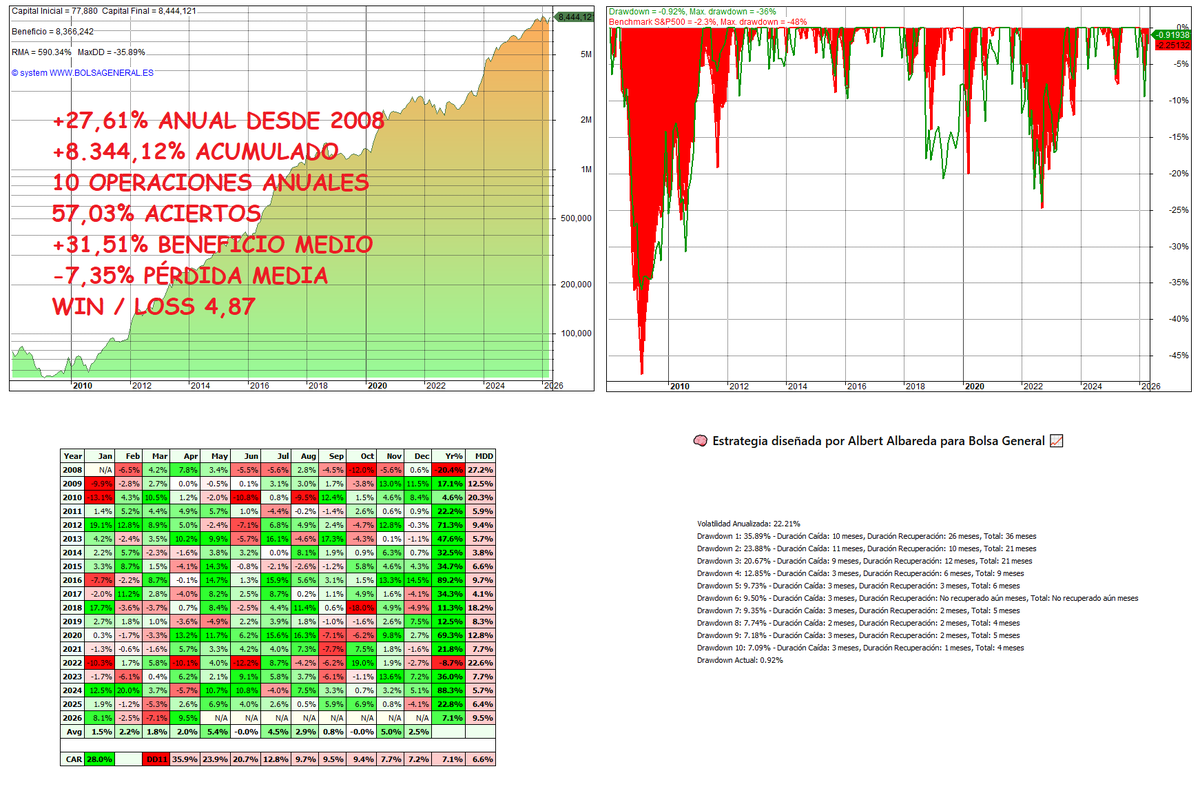This screenshot has height=791, width=1200.
Task: Click the 5M label on equity chart axis
Action: tap(587, 54)
